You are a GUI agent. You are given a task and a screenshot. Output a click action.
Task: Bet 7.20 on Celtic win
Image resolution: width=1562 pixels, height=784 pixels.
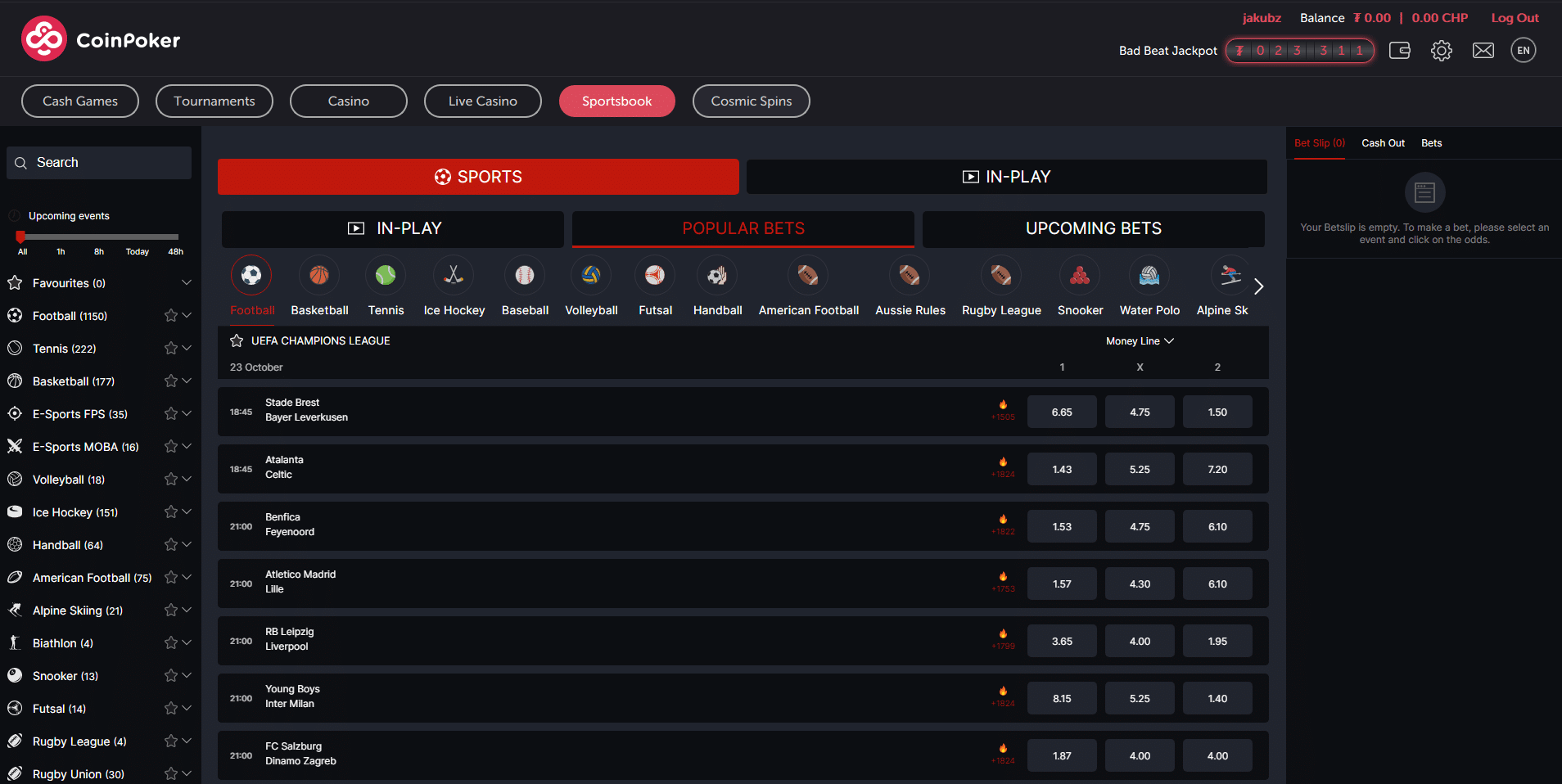tap(1217, 469)
